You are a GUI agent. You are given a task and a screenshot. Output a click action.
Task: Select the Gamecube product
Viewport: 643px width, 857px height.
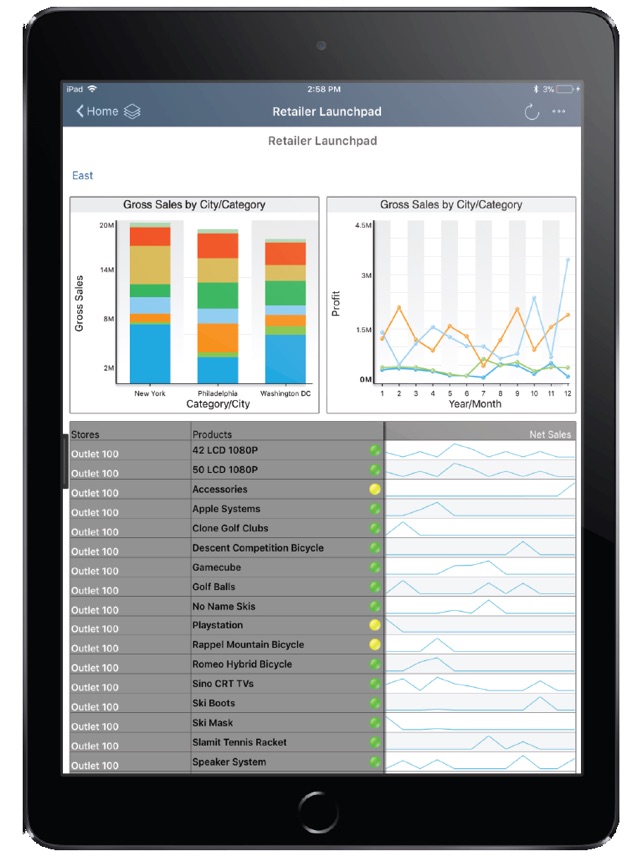tap(217, 567)
